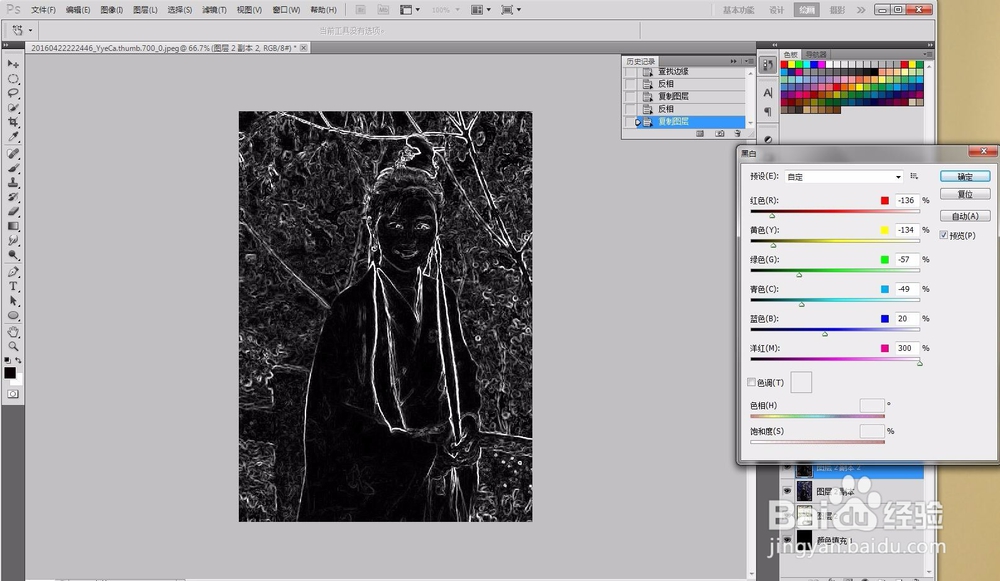Select the Gradient tool

(13, 226)
